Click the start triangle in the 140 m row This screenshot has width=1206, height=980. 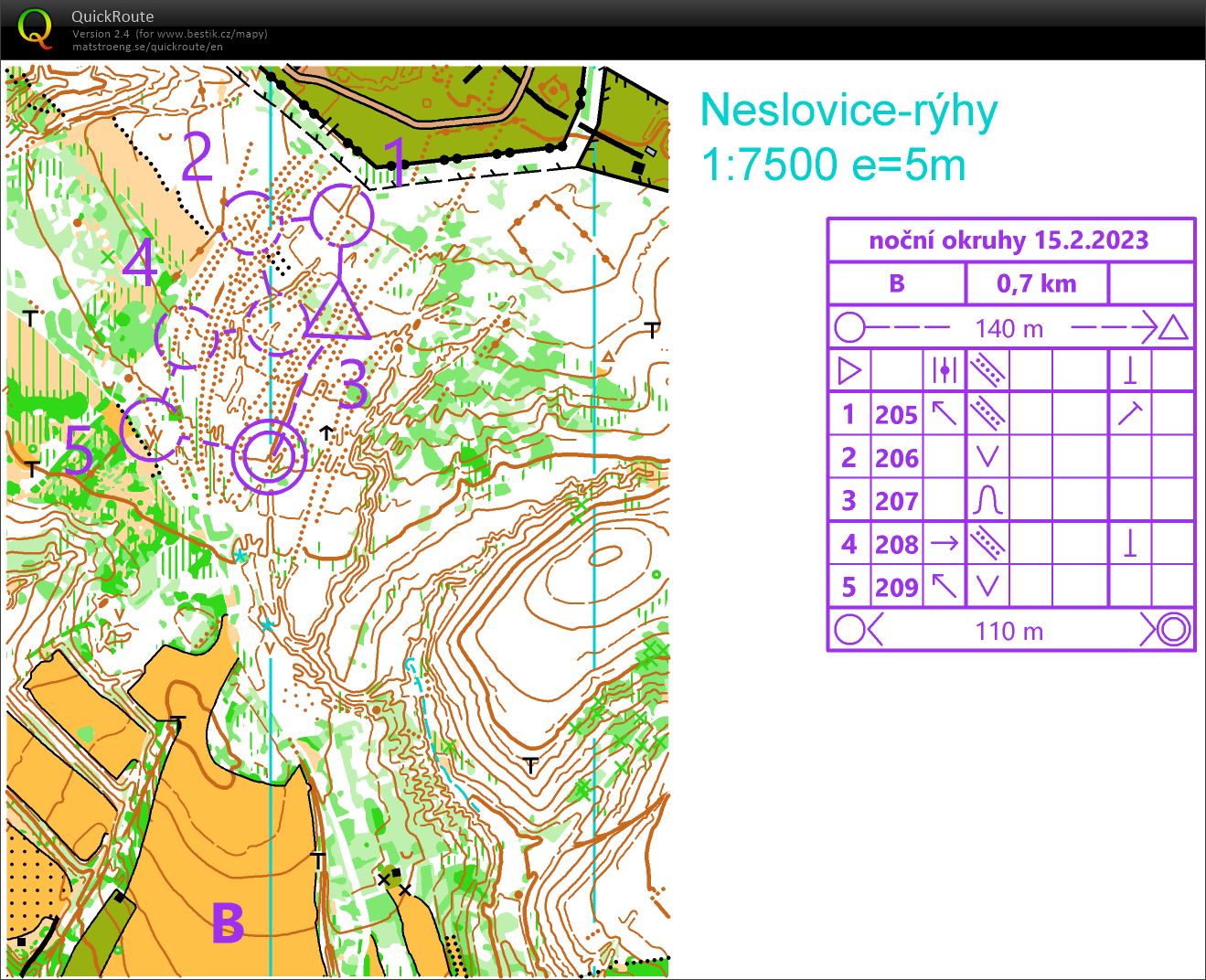tap(1173, 327)
